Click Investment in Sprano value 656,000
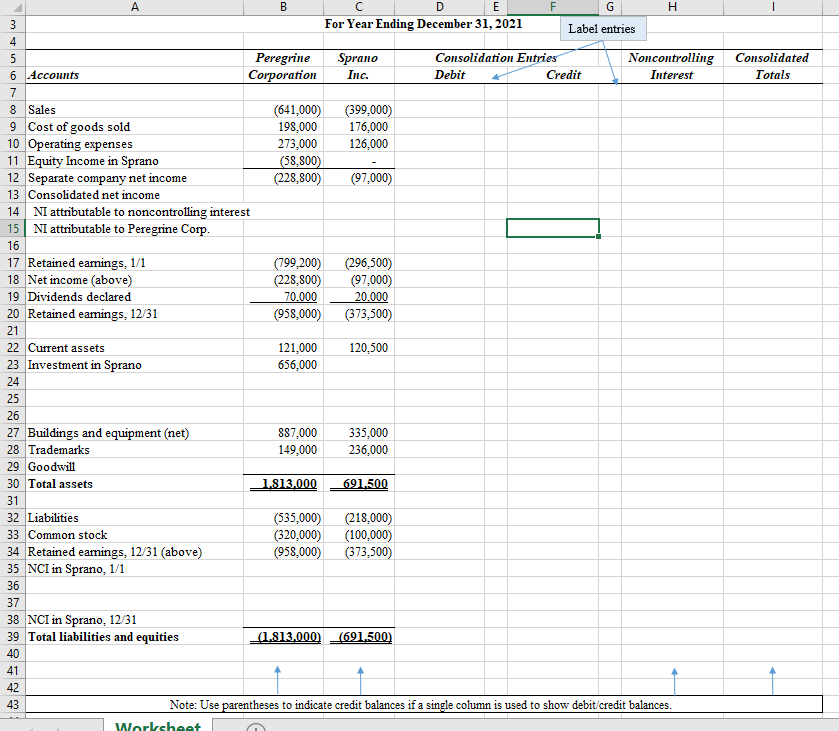Image resolution: width=839 pixels, height=731 pixels. click(x=298, y=365)
